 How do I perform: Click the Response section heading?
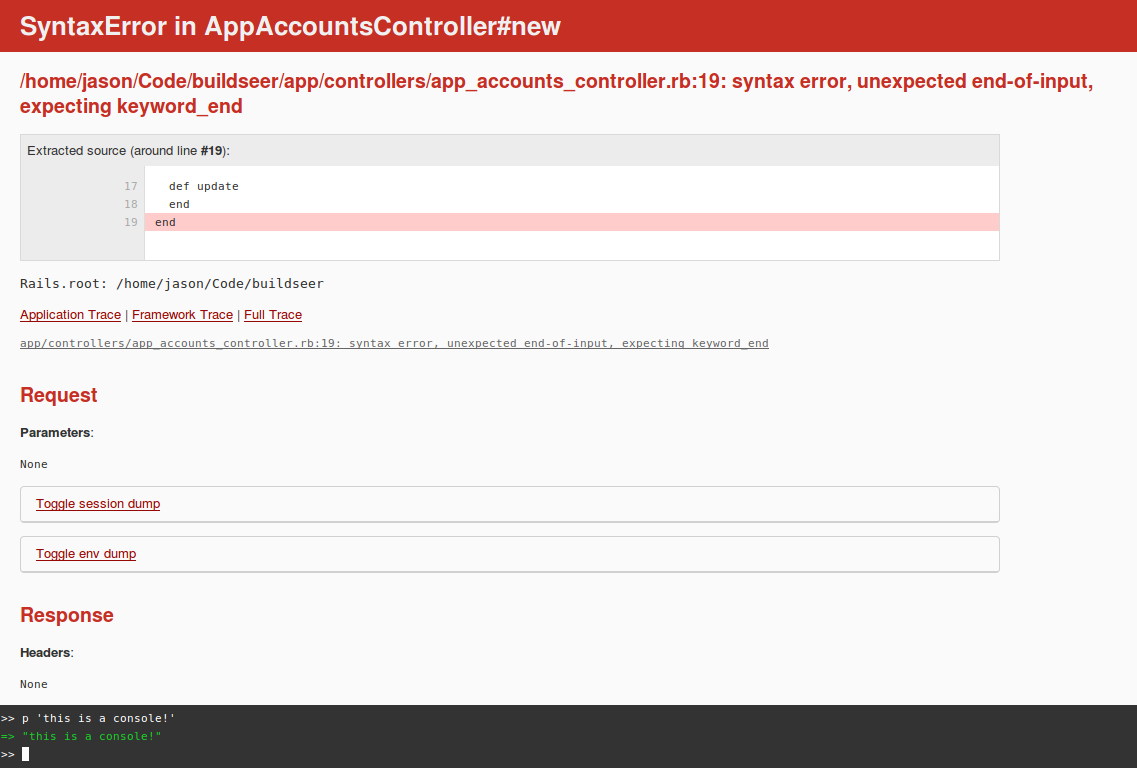pos(67,615)
